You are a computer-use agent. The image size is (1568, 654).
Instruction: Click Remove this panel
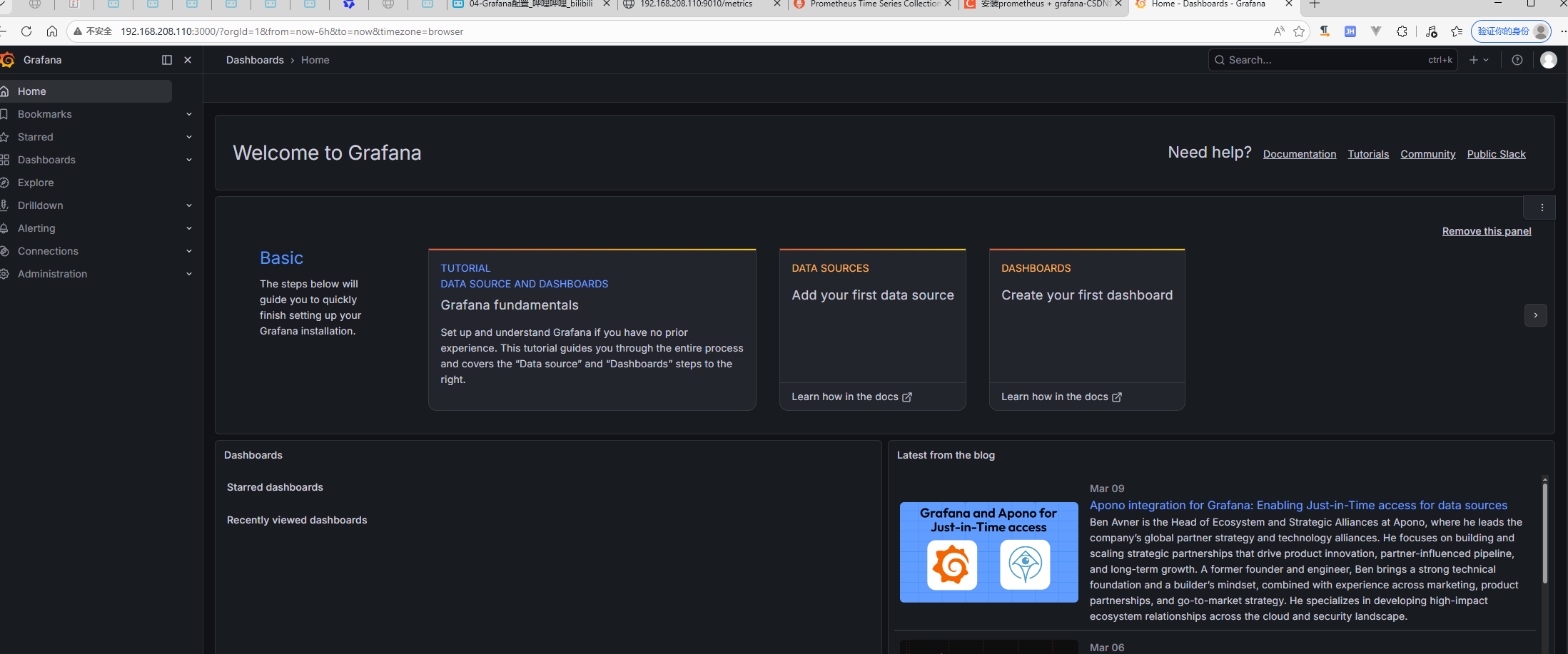[x=1487, y=231]
